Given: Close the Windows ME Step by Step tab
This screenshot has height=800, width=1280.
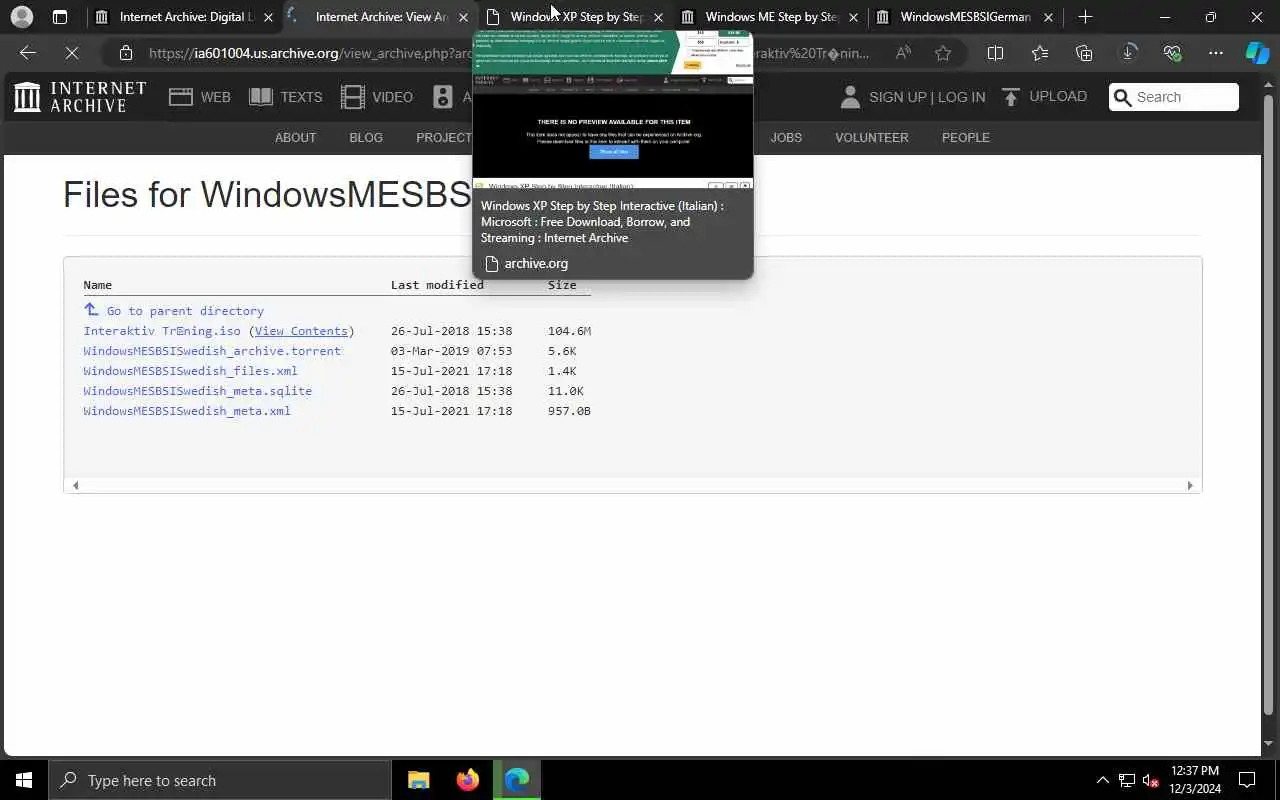Looking at the screenshot, I should point(853,17).
